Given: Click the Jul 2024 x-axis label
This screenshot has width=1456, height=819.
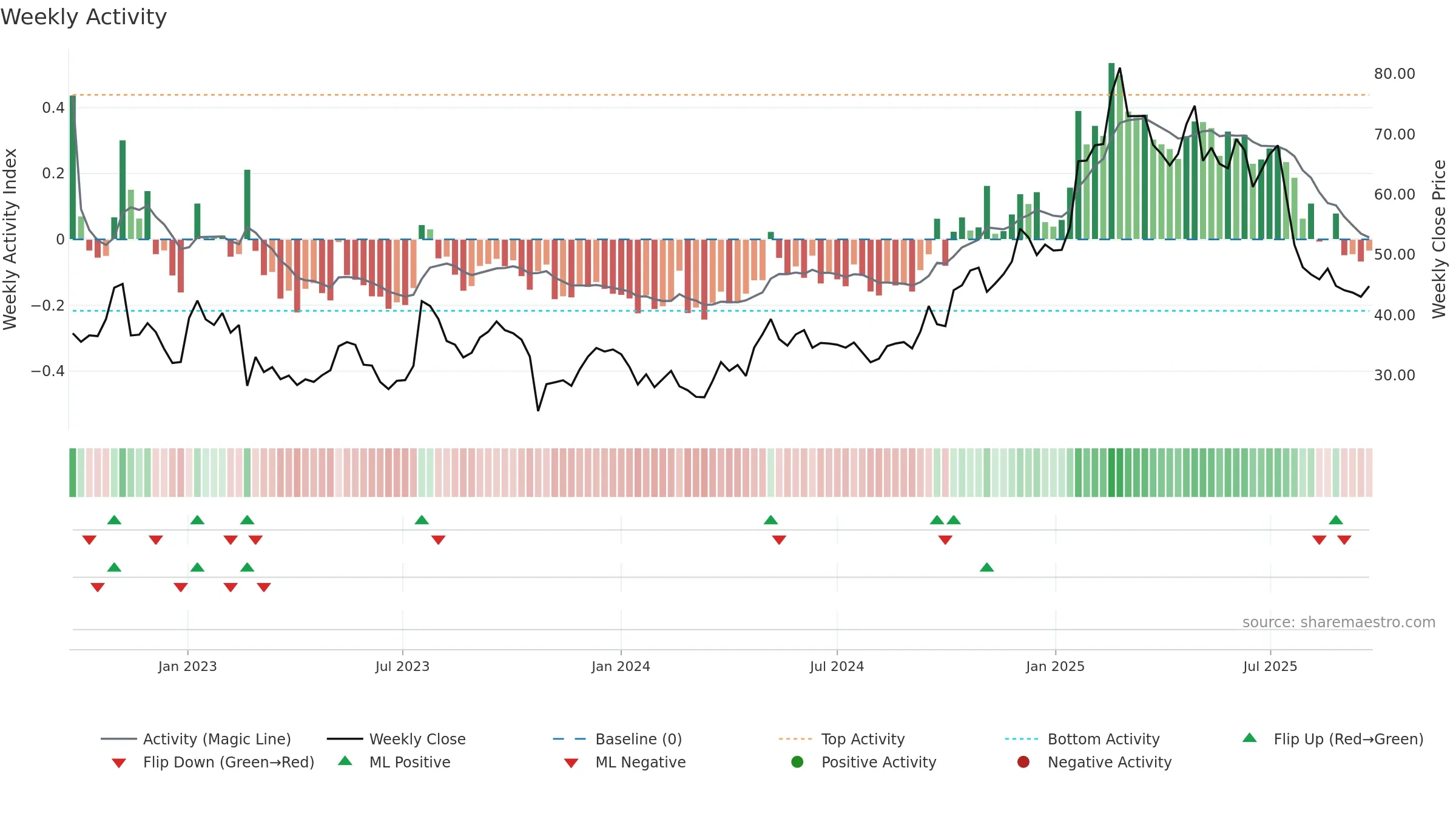Looking at the screenshot, I should 837,666.
